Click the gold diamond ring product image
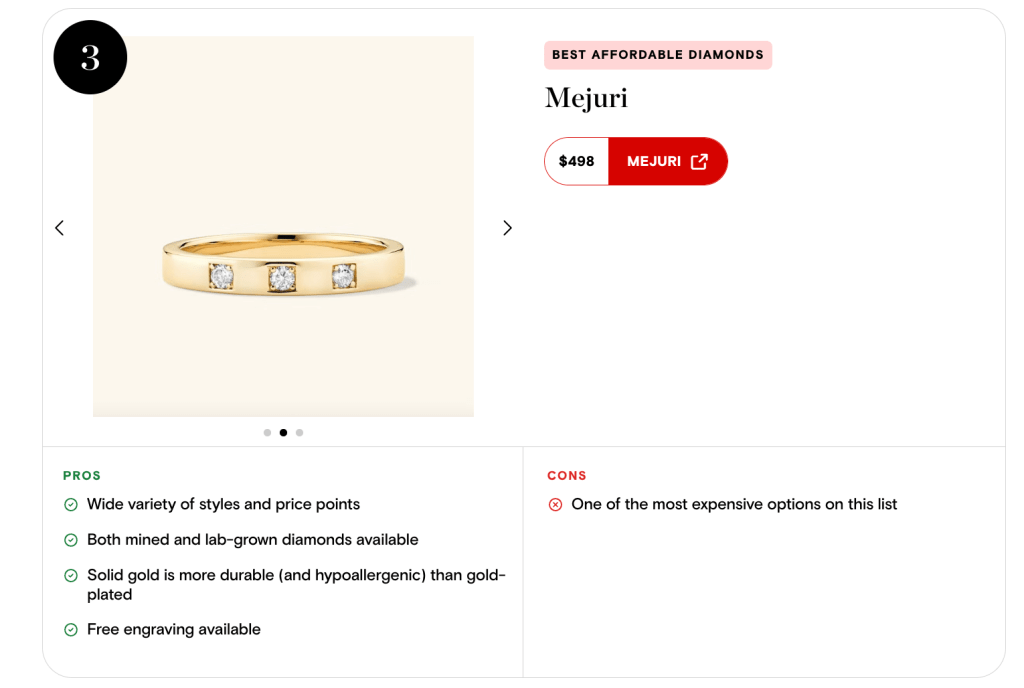 [283, 265]
